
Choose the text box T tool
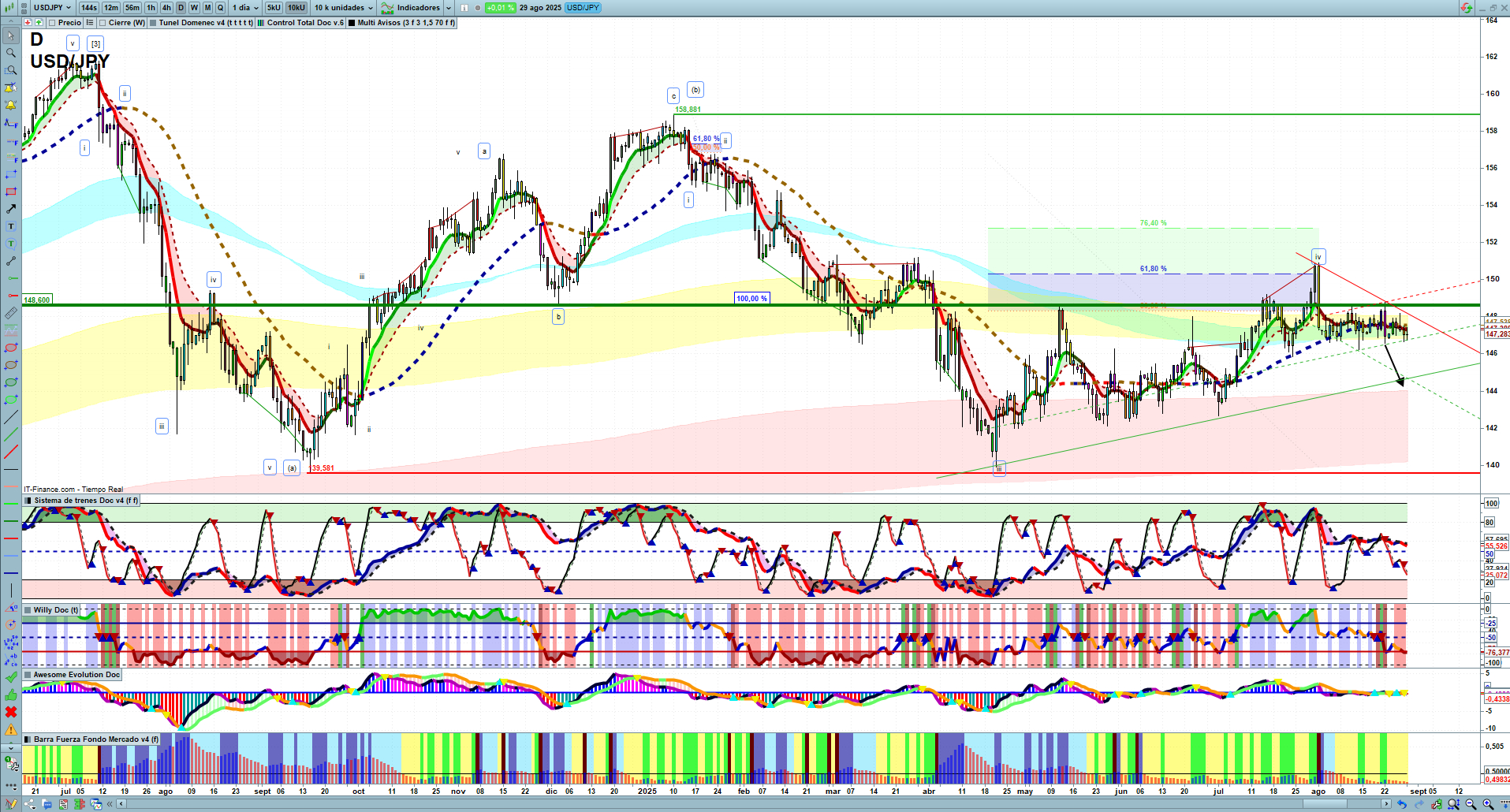click(x=11, y=226)
